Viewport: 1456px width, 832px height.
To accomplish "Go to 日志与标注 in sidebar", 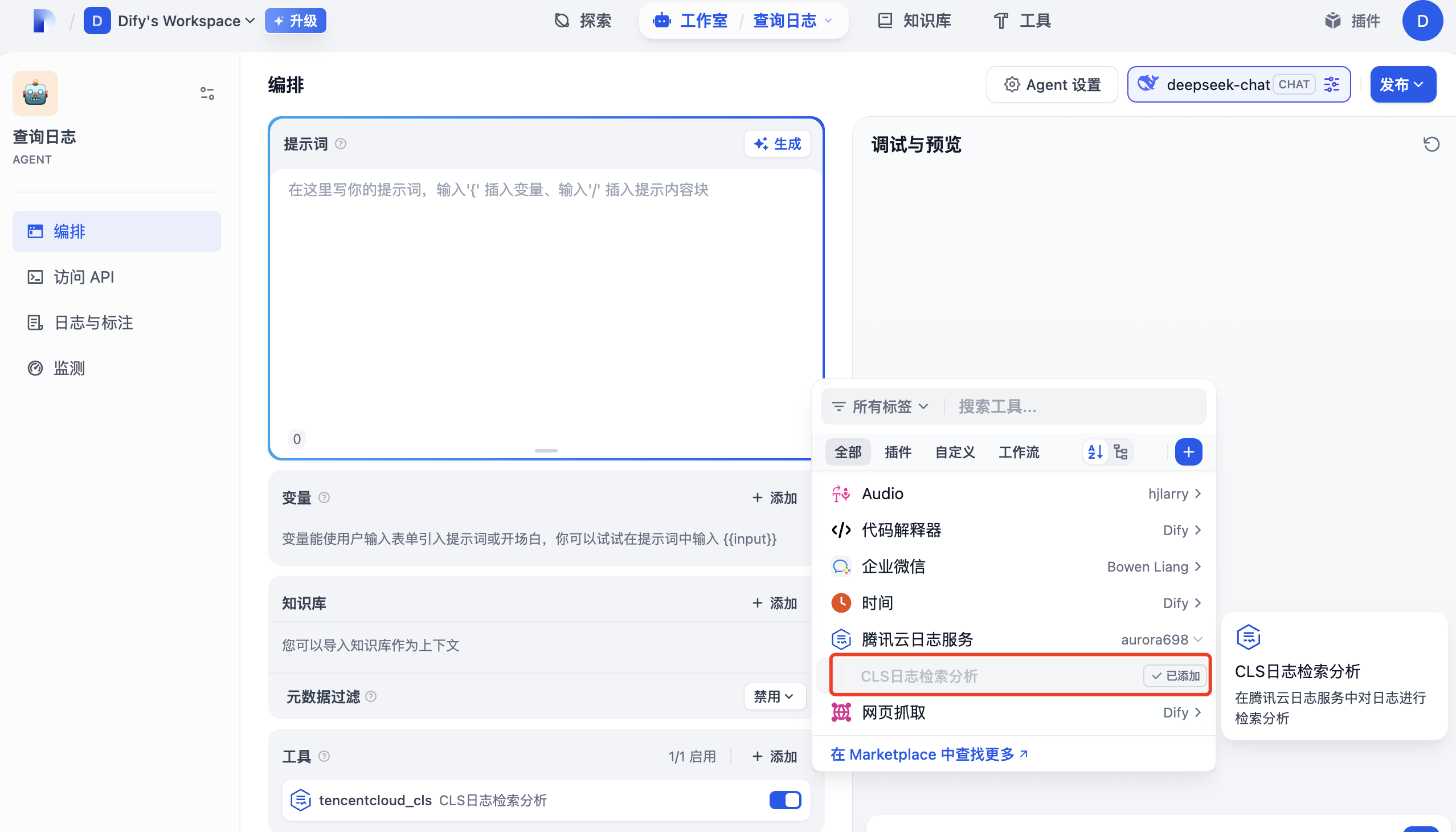I will pyautogui.click(x=93, y=323).
